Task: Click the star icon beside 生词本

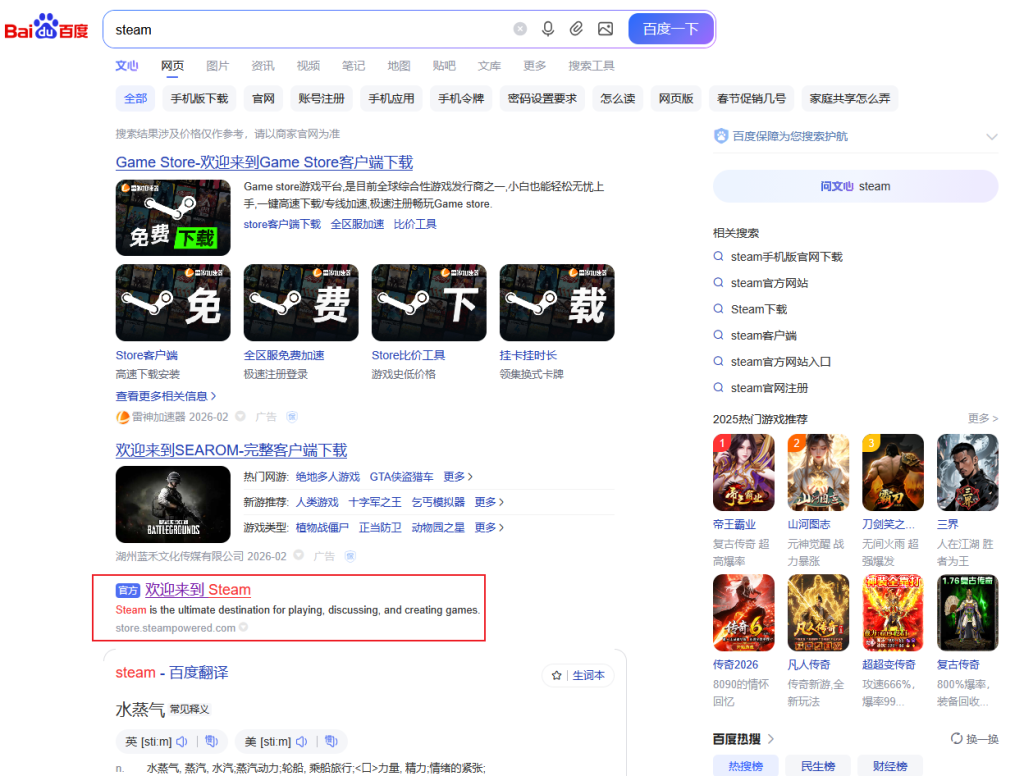Action: (x=557, y=676)
